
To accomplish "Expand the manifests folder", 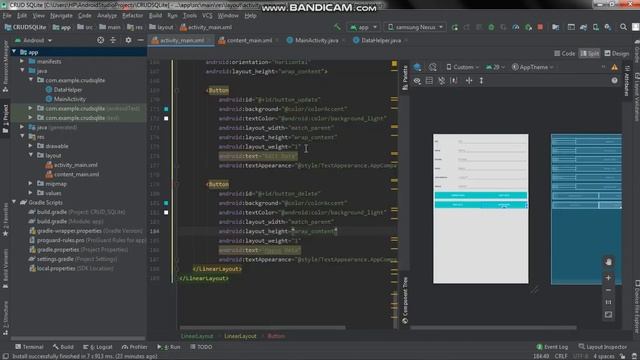I will pos(22,61).
